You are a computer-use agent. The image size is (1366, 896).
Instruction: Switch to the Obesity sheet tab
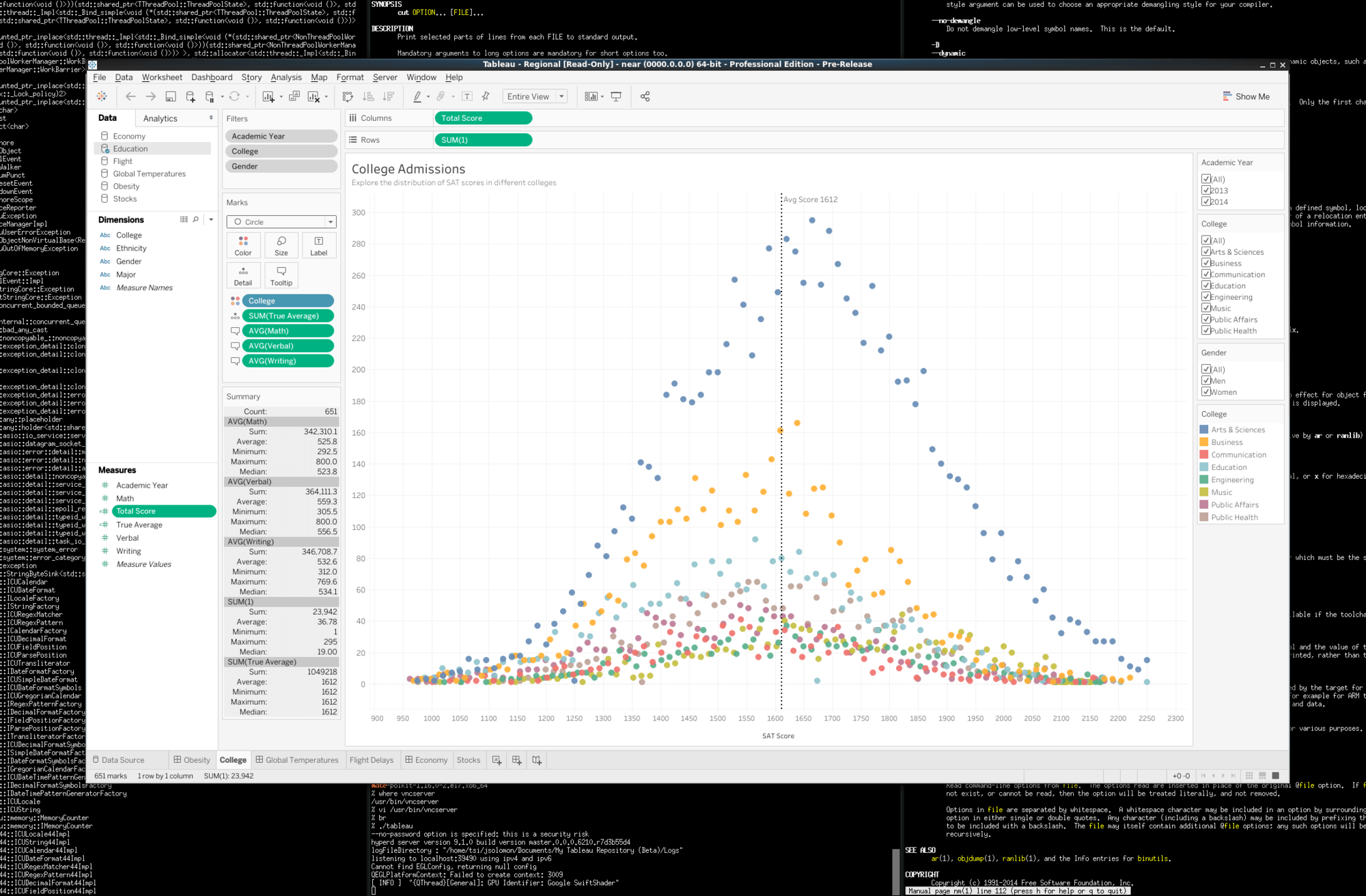[x=192, y=759]
